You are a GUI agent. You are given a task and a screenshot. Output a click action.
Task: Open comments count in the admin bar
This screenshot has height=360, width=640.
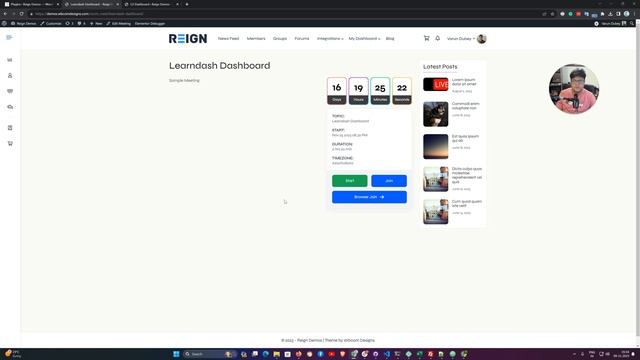[x=82, y=24]
